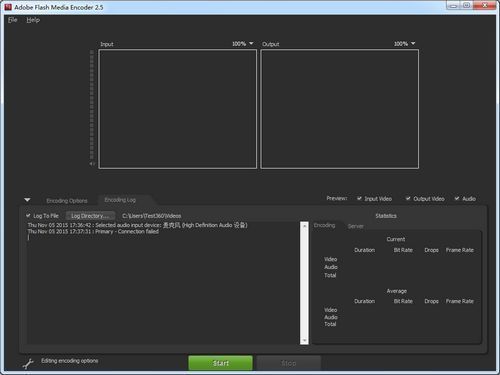500x375 pixels.
Task: Open the File menu
Action: pyautogui.click(x=13, y=20)
